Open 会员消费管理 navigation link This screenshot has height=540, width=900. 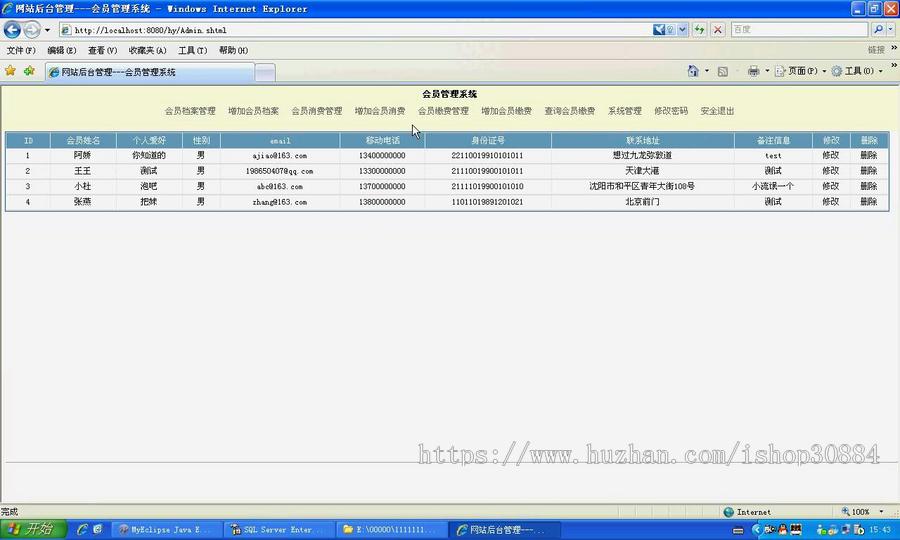(316, 111)
